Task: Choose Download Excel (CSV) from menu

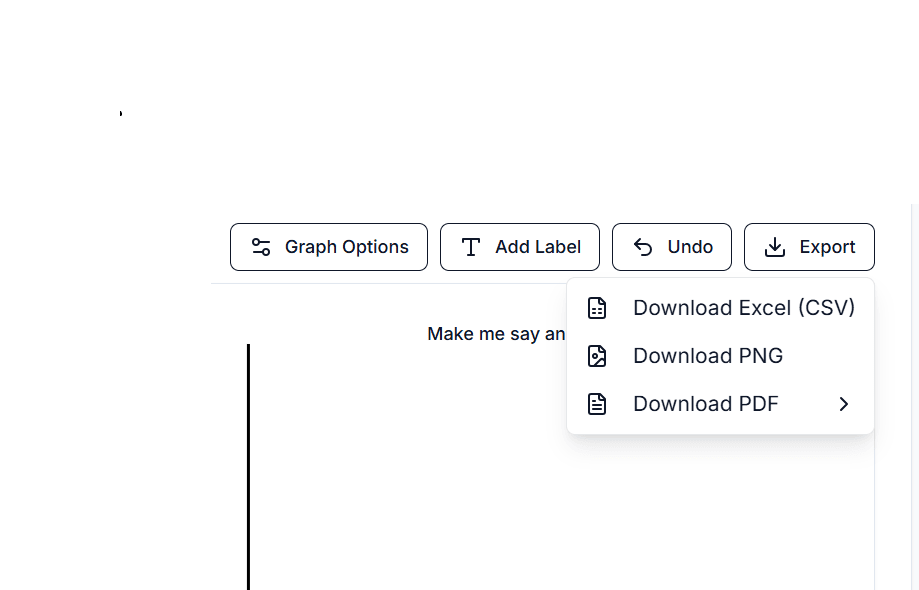Action: [x=743, y=308]
